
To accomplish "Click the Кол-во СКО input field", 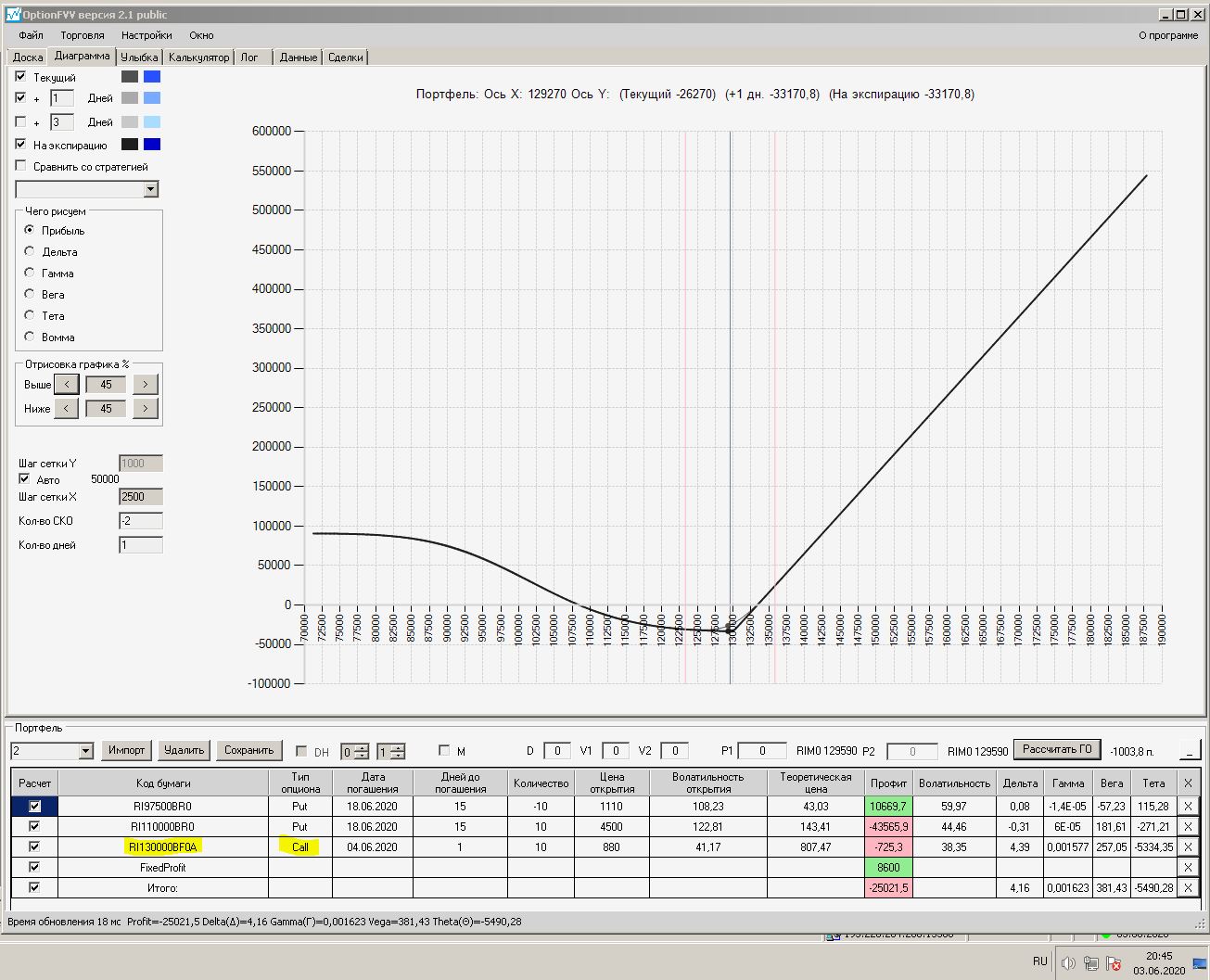I will pyautogui.click(x=141, y=521).
